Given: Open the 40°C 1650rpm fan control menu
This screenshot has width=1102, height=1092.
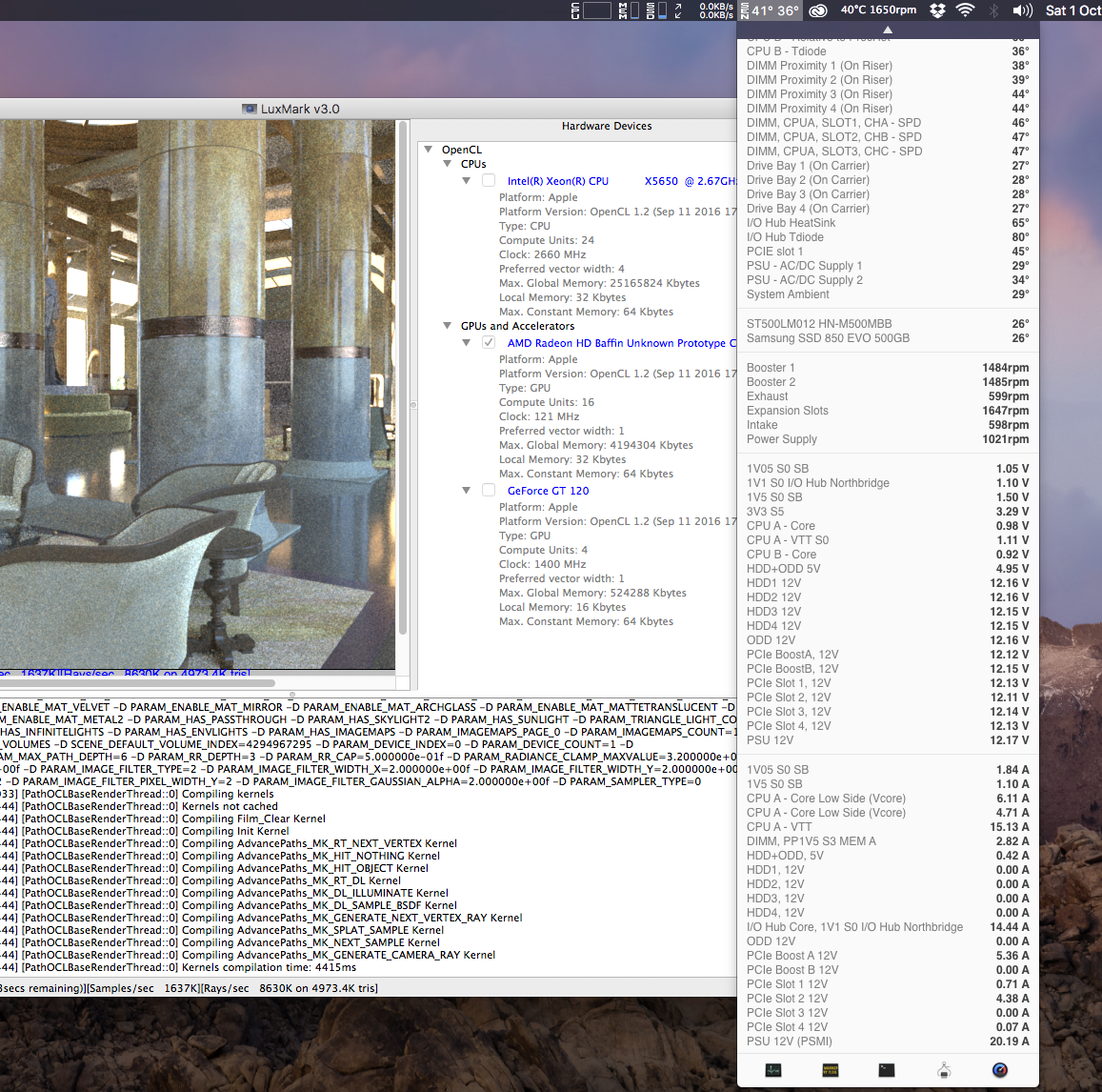Looking at the screenshot, I should pos(878,10).
